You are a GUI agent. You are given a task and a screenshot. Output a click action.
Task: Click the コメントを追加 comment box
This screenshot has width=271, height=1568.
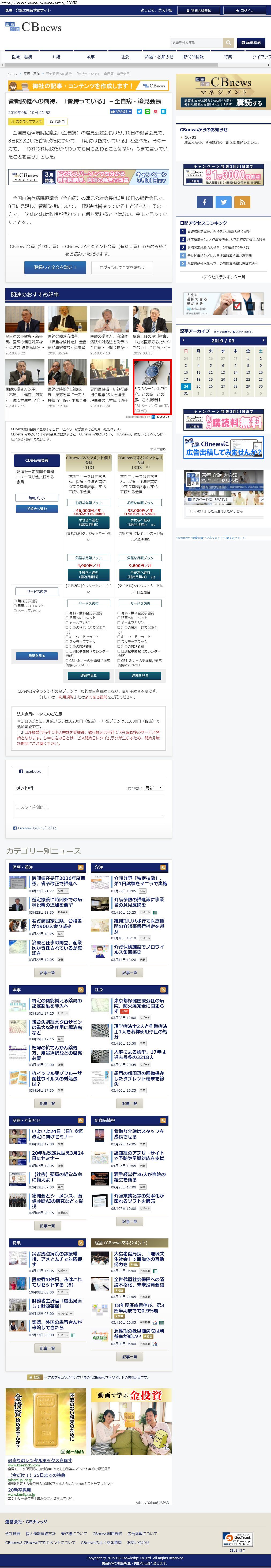click(x=88, y=808)
